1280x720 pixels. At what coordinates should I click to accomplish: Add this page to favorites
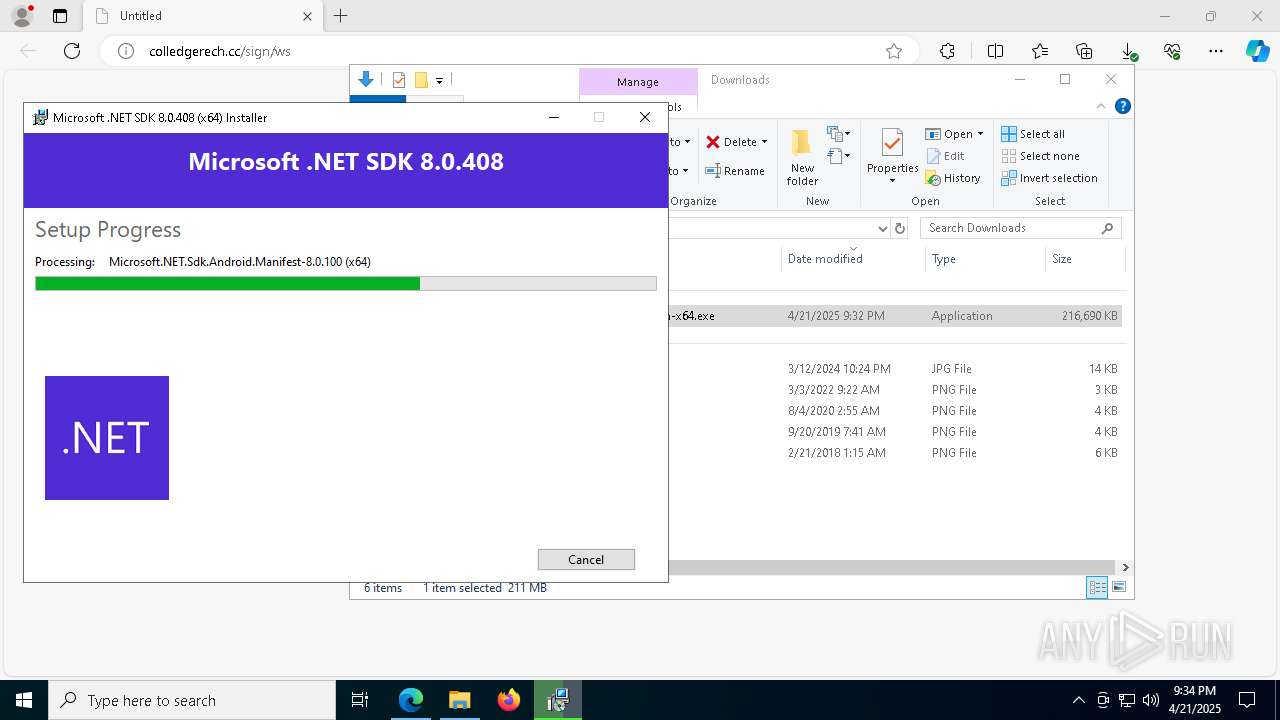coord(894,51)
